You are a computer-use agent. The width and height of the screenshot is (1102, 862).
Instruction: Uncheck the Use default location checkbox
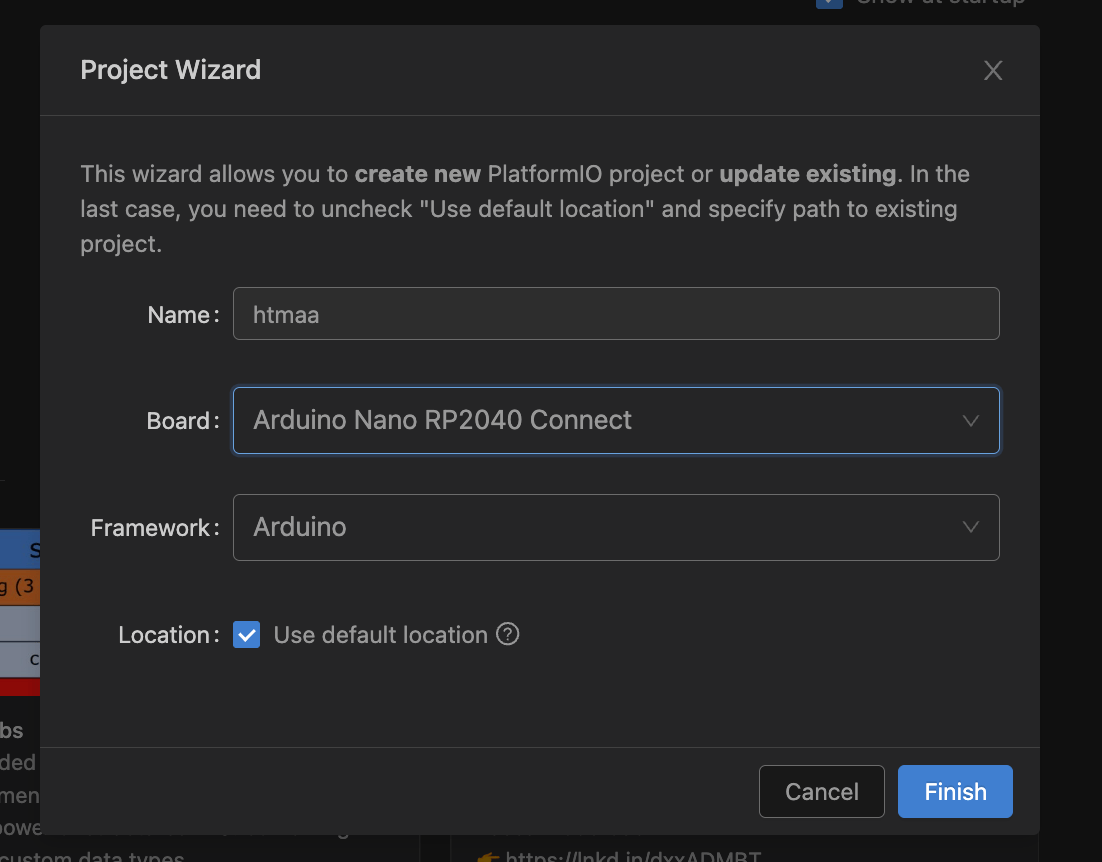(246, 635)
